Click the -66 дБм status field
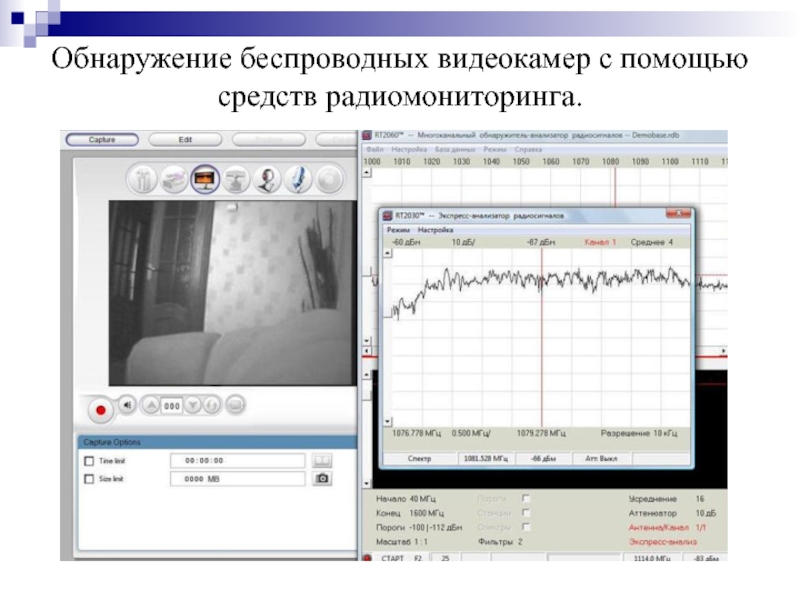This screenshot has width=800, height=600. click(543, 459)
